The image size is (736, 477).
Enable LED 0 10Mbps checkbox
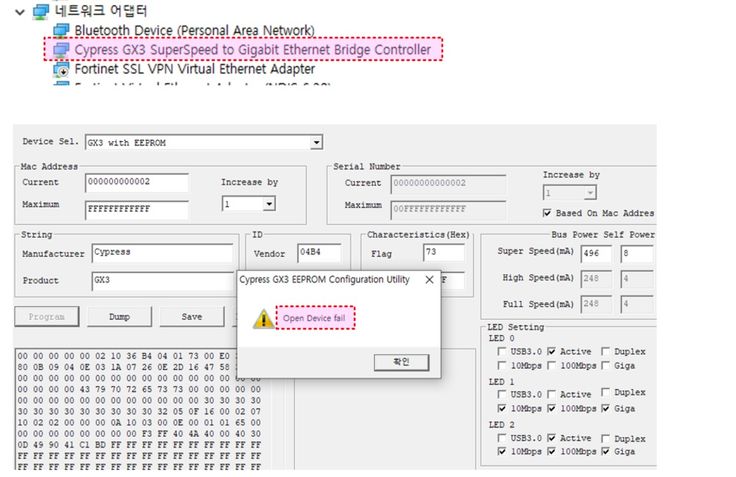coord(502,365)
